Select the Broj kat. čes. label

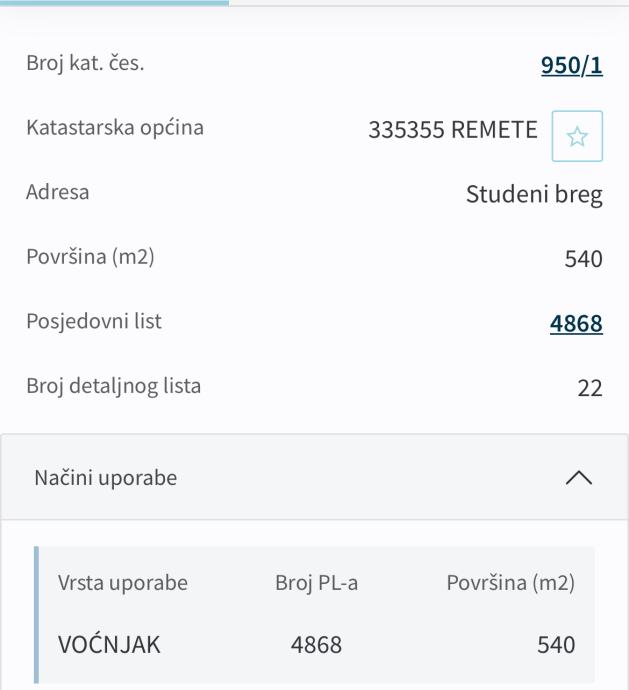85,64
